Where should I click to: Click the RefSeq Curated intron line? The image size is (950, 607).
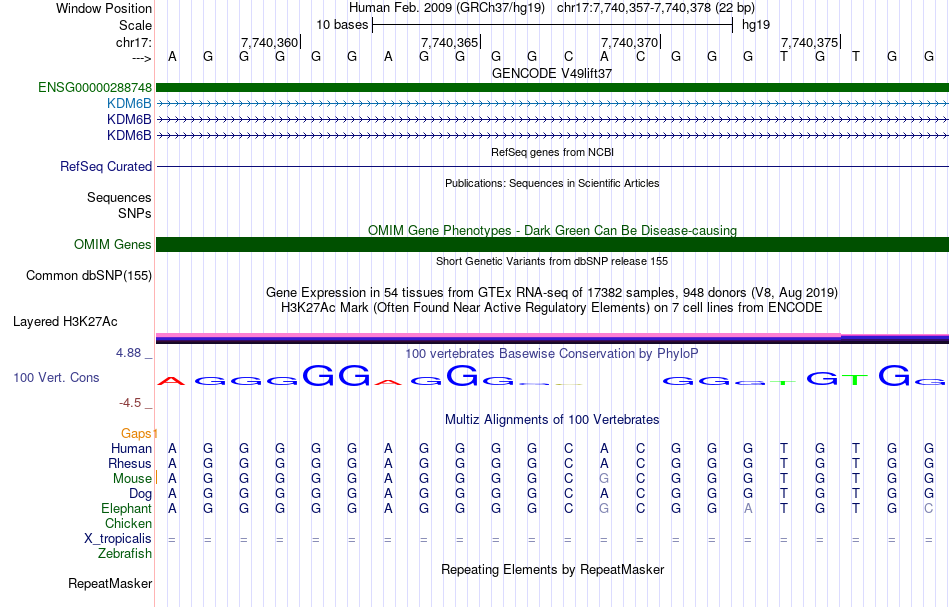tap(552, 167)
